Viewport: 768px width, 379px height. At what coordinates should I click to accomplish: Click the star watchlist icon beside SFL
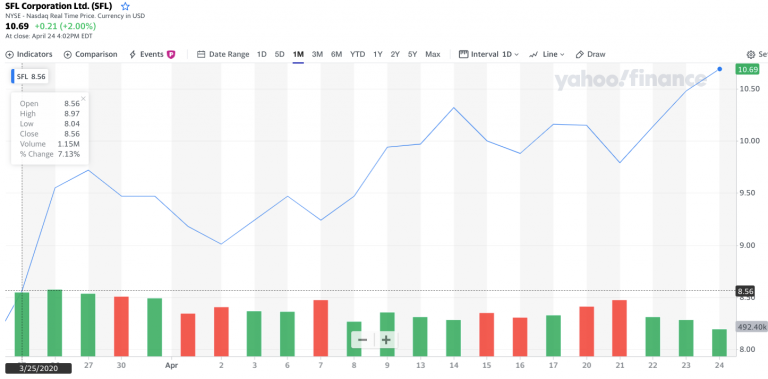tap(125, 6)
